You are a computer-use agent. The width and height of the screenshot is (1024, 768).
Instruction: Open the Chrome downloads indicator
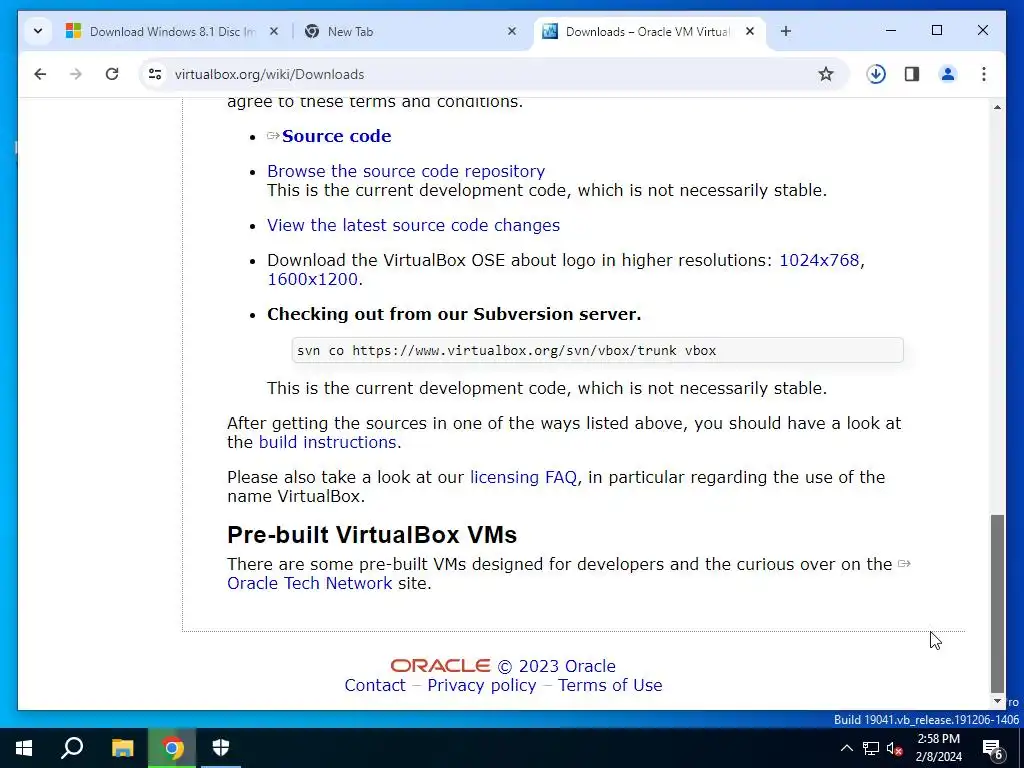876,74
